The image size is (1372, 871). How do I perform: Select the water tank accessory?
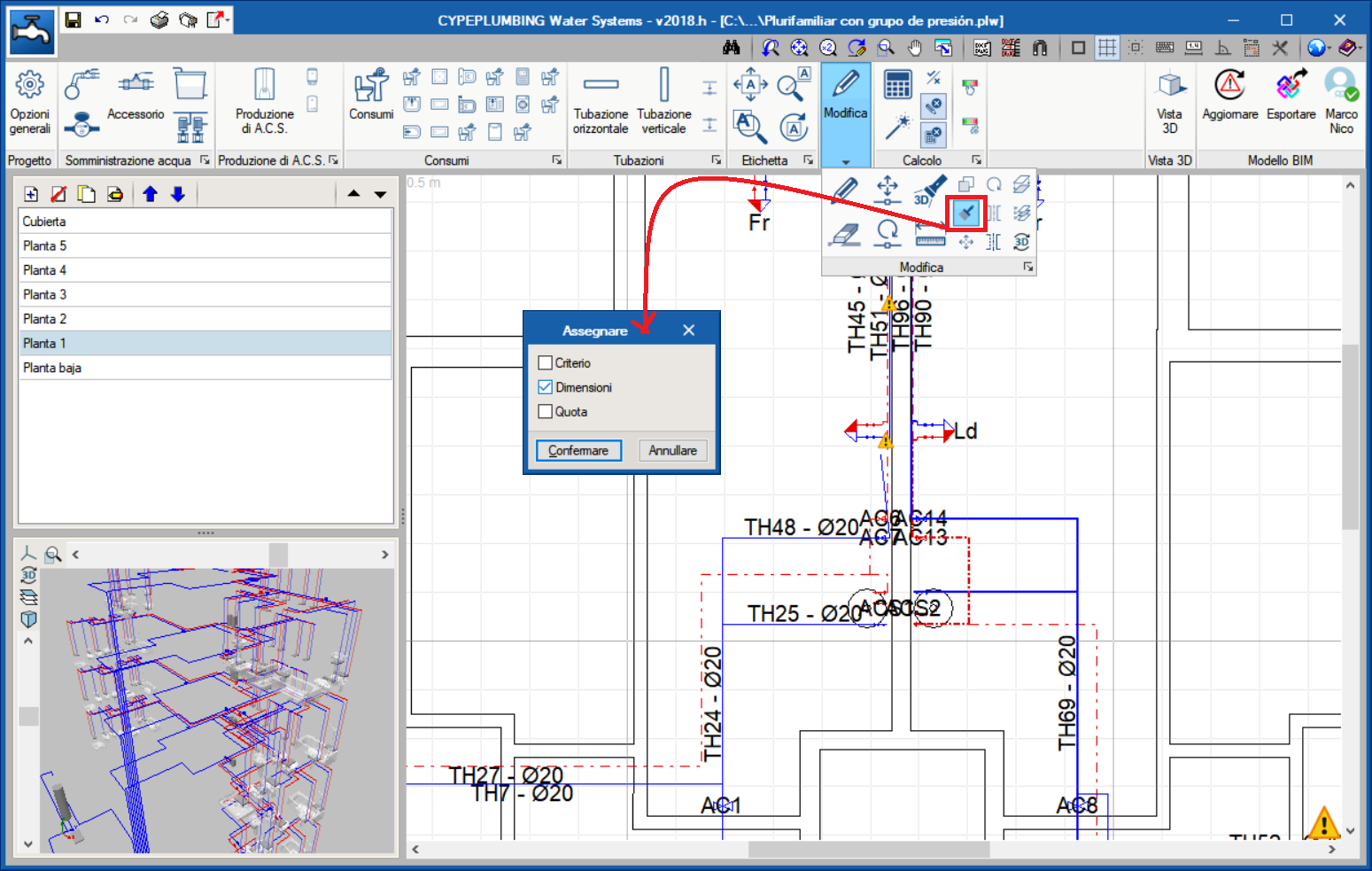point(190,84)
